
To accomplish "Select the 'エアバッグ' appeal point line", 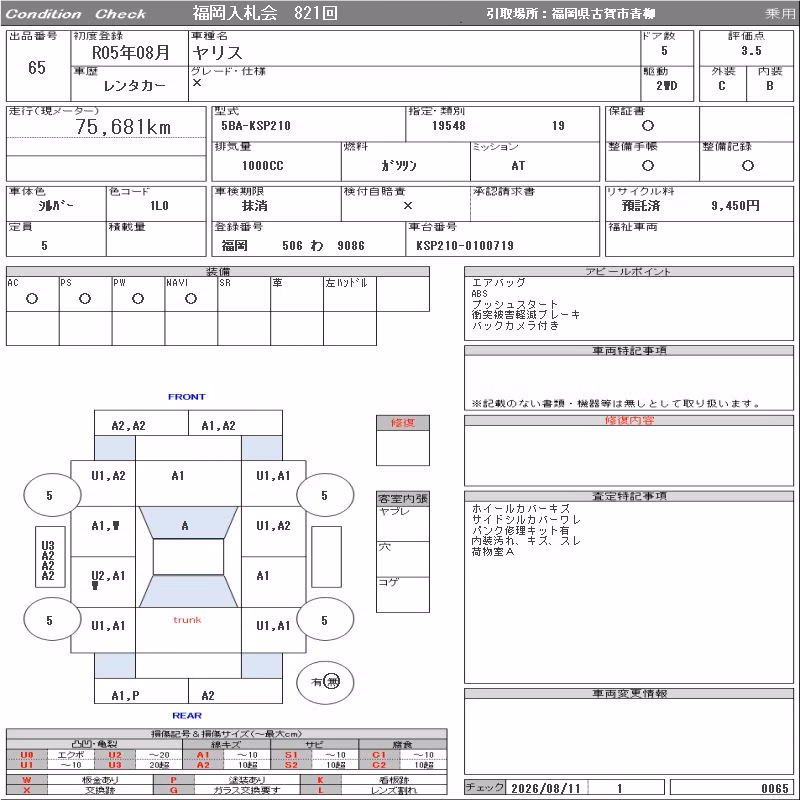I will [x=498, y=282].
